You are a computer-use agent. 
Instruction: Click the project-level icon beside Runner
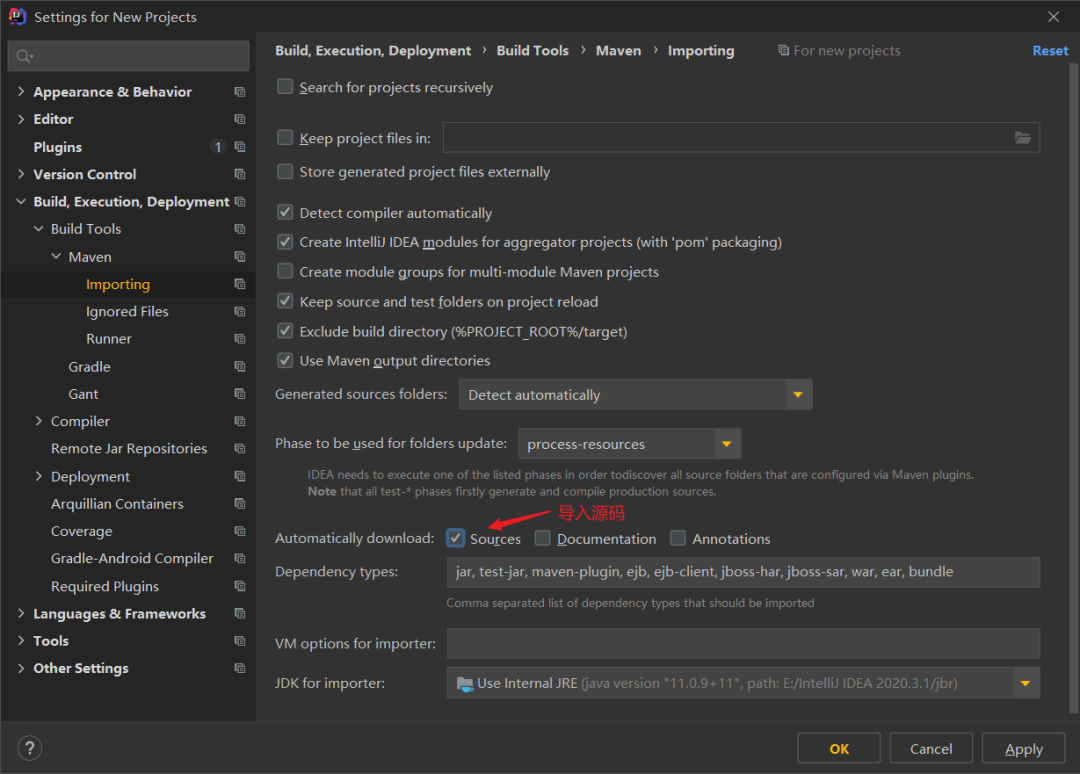click(x=240, y=339)
